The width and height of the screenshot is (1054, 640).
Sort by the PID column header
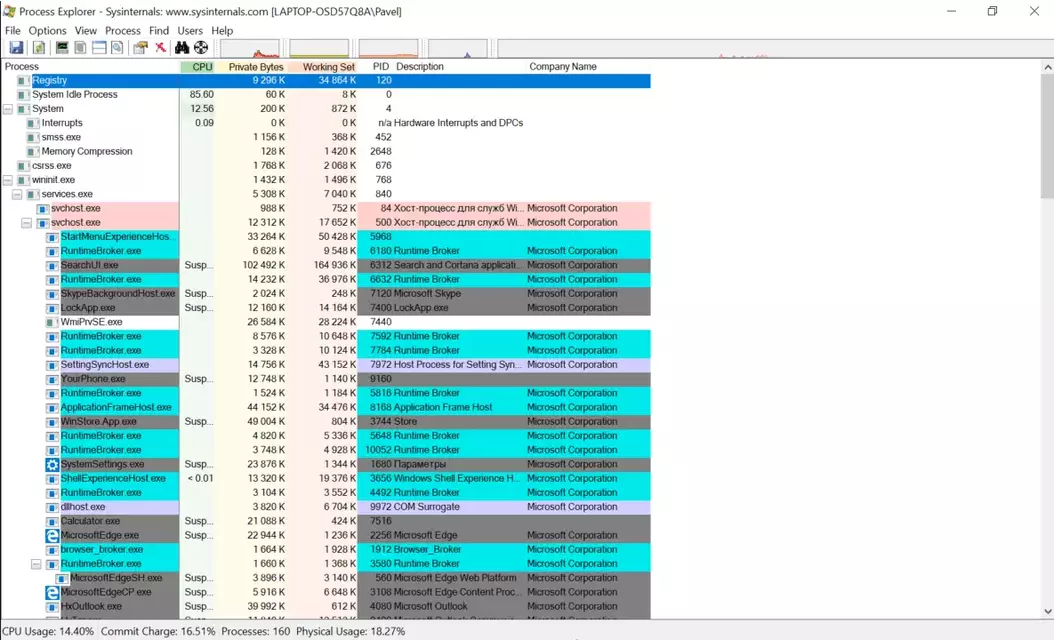pyautogui.click(x=380, y=67)
